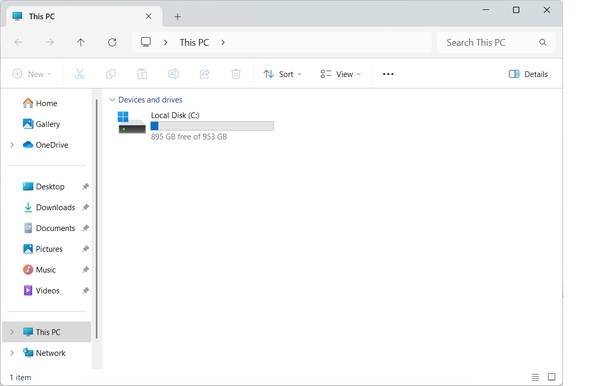Select This PC in the navigation pane
600x386 pixels.
(47, 332)
